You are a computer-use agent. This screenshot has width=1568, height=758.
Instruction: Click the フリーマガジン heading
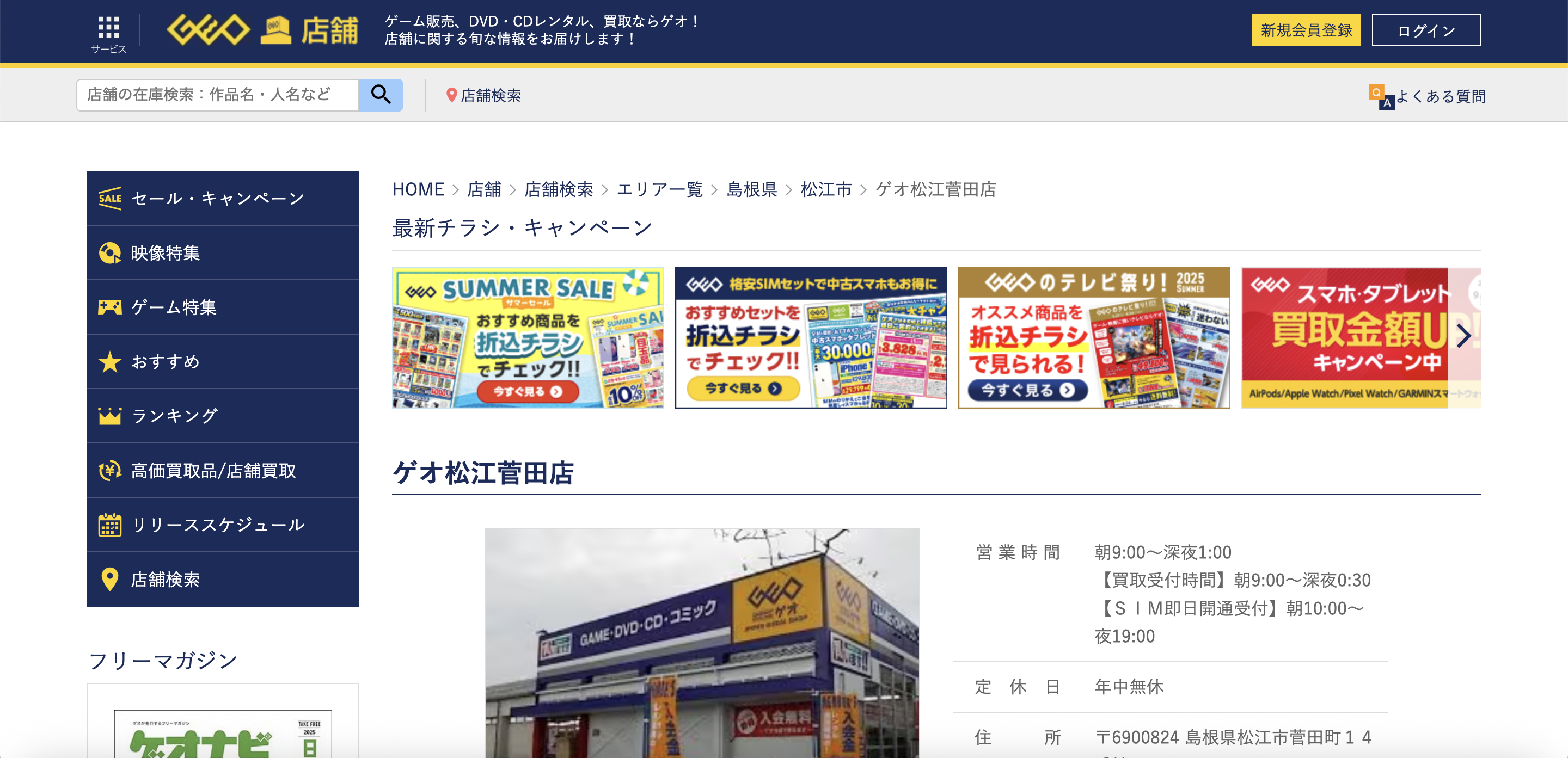click(x=163, y=661)
